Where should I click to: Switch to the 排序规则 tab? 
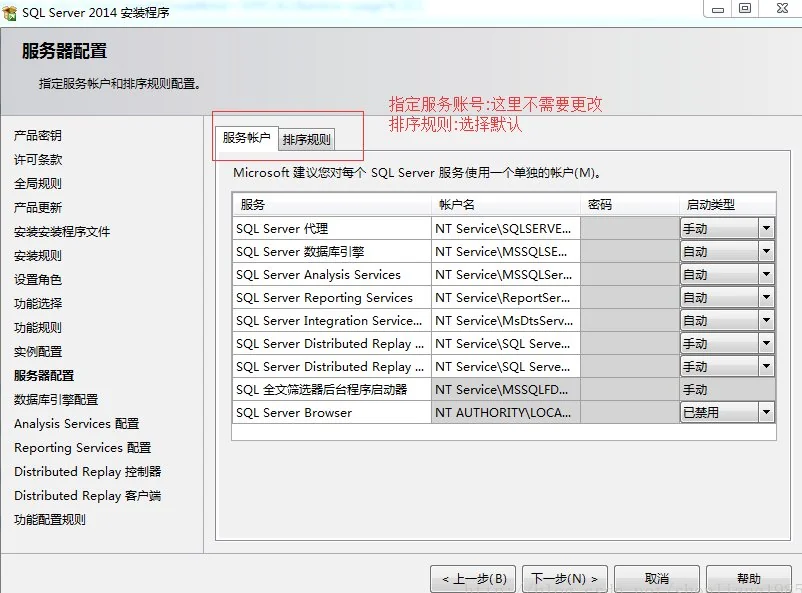pos(306,140)
